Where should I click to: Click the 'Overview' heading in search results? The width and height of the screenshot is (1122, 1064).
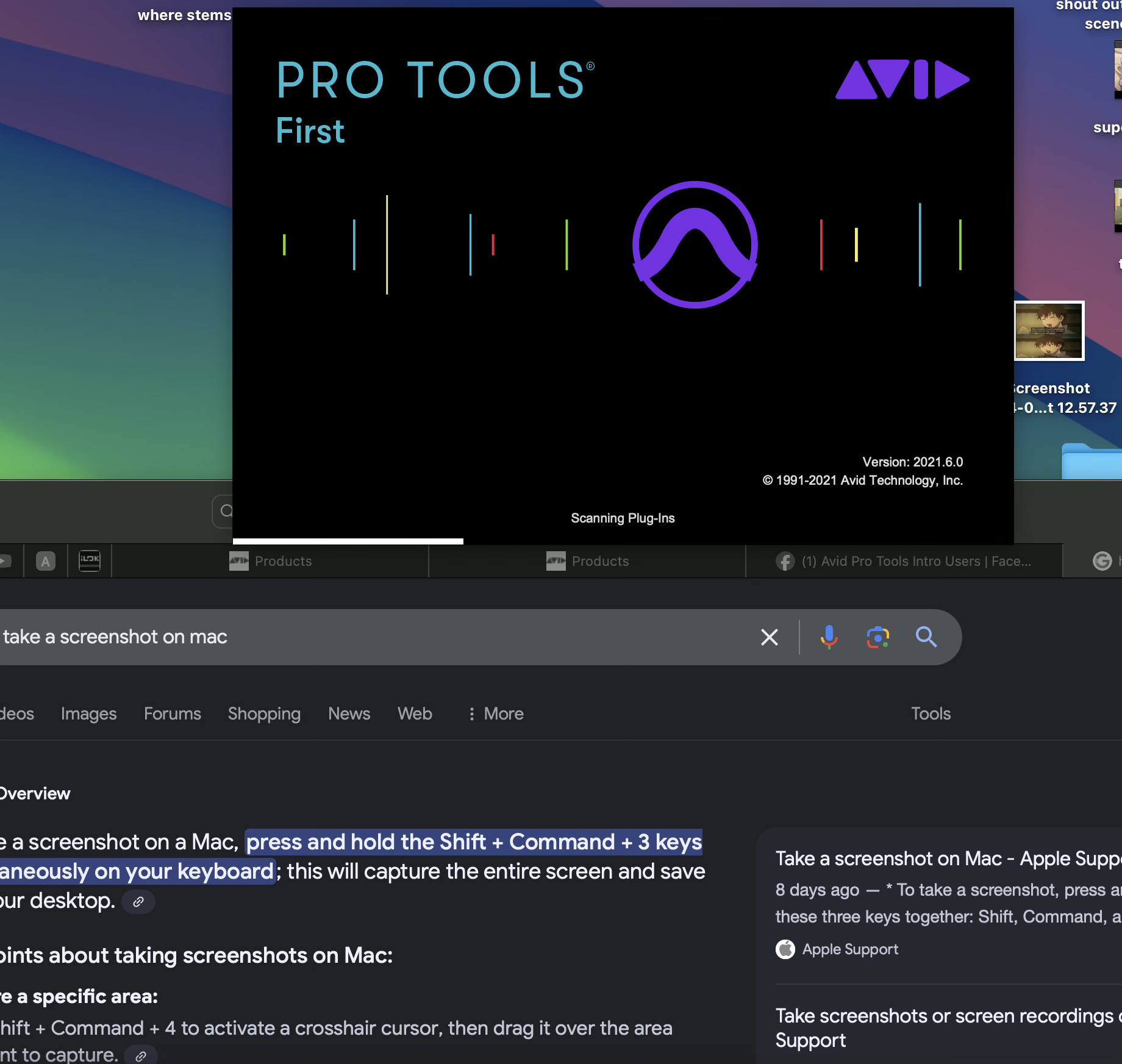[x=35, y=794]
